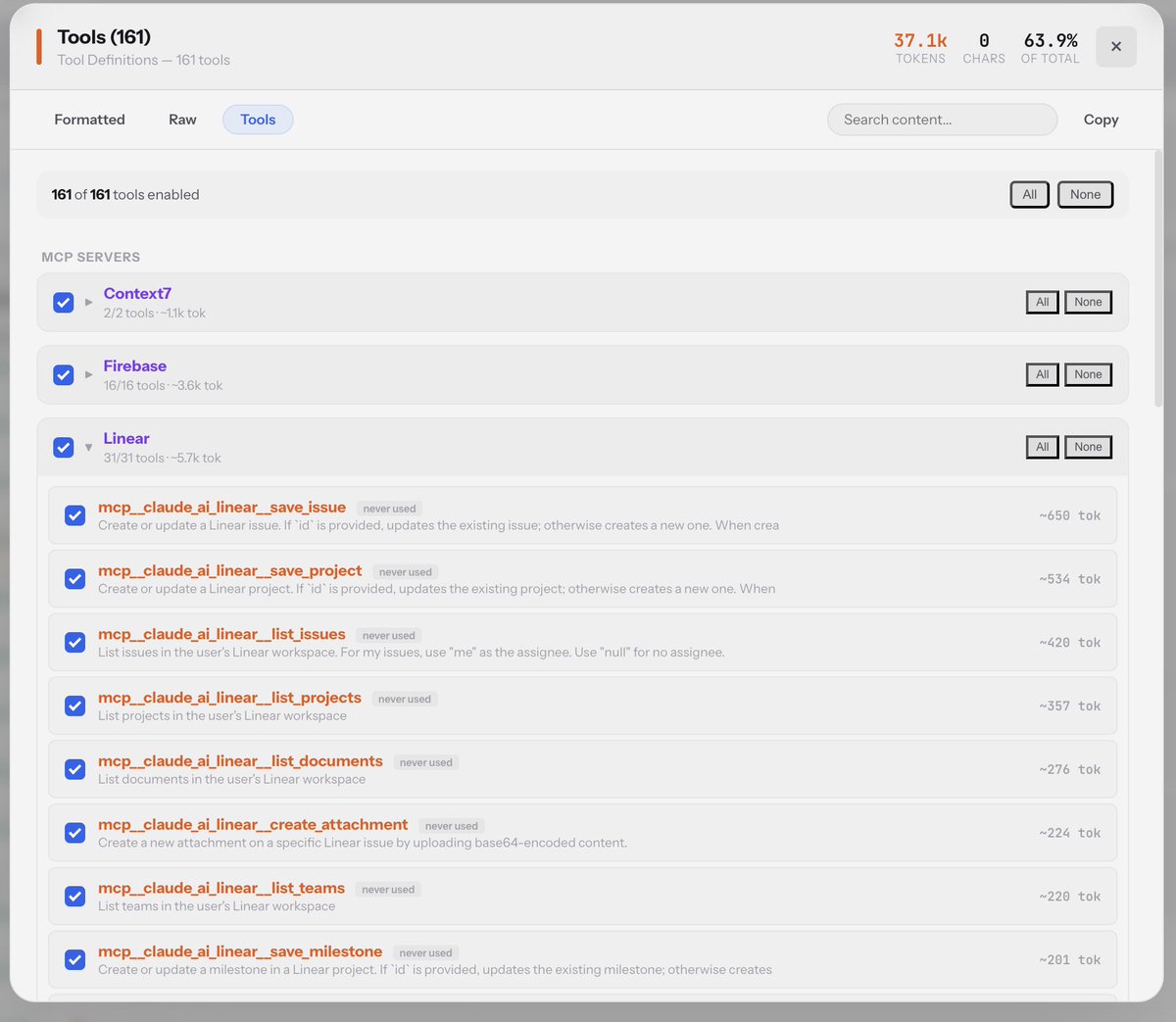Open mcp__claude_ai_linear__create_attachment tool name

pos(253,824)
